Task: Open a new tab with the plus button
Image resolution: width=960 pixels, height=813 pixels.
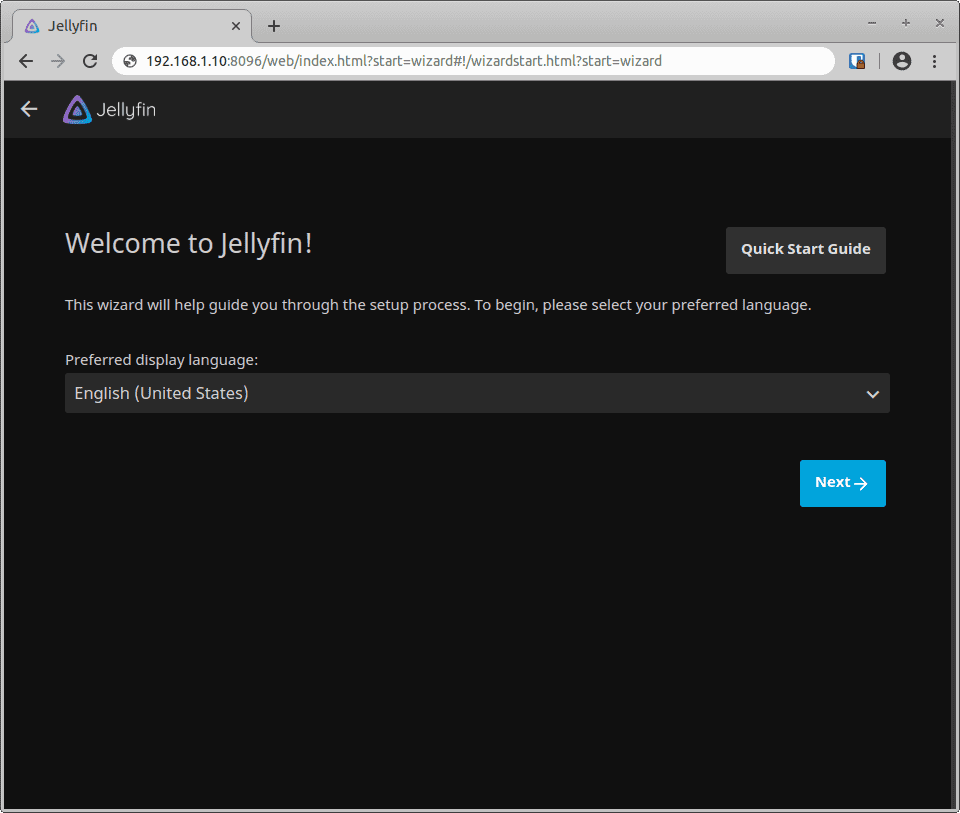Action: (x=273, y=25)
